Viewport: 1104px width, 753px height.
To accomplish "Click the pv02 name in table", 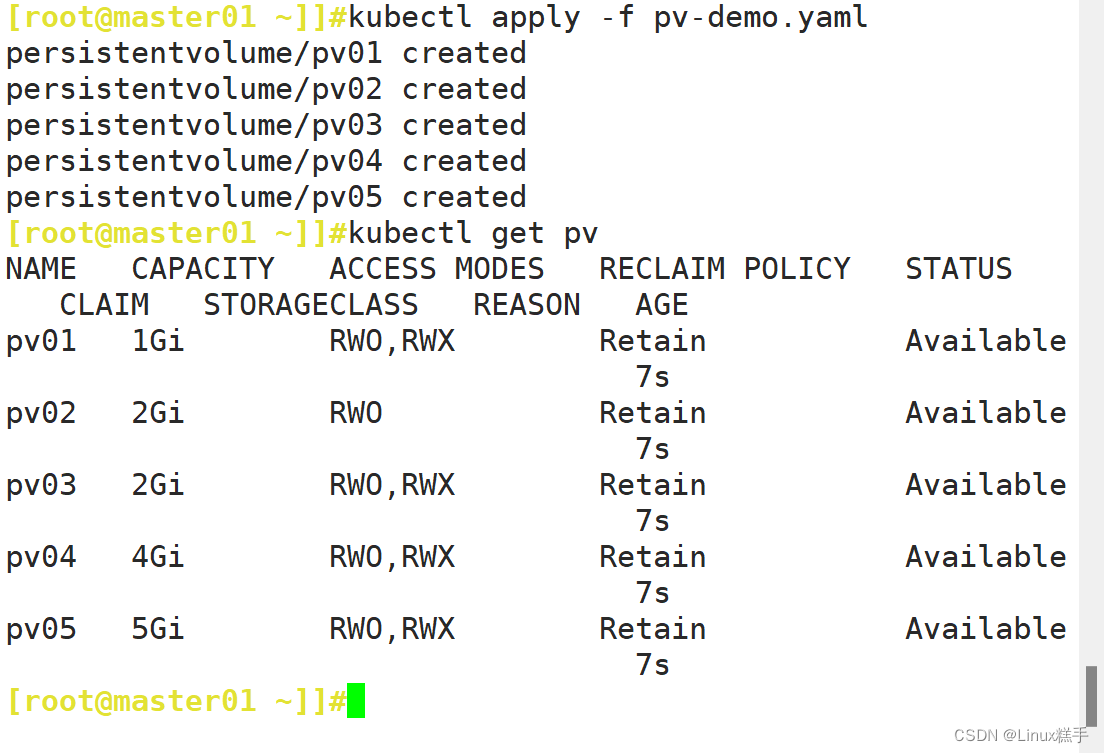I will tap(41, 413).
